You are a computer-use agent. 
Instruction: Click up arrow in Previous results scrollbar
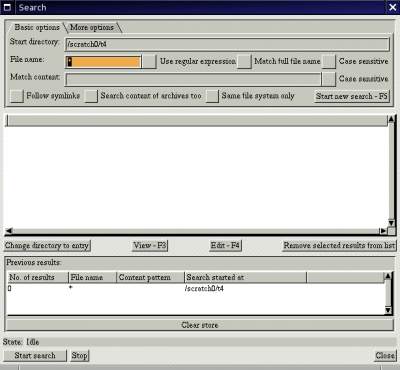point(388,276)
